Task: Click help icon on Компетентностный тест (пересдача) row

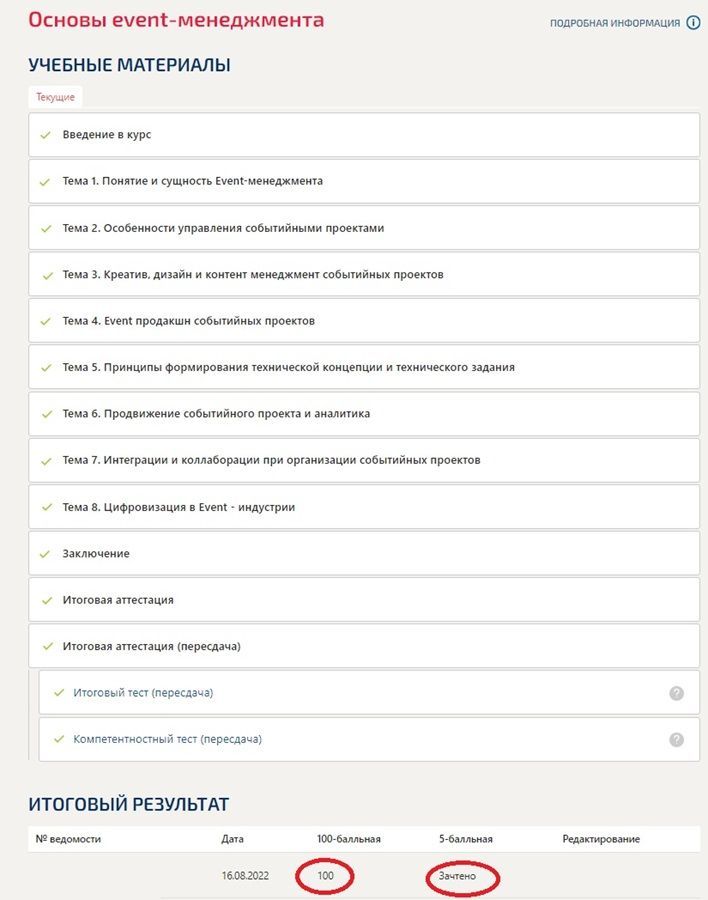Action: (676, 739)
